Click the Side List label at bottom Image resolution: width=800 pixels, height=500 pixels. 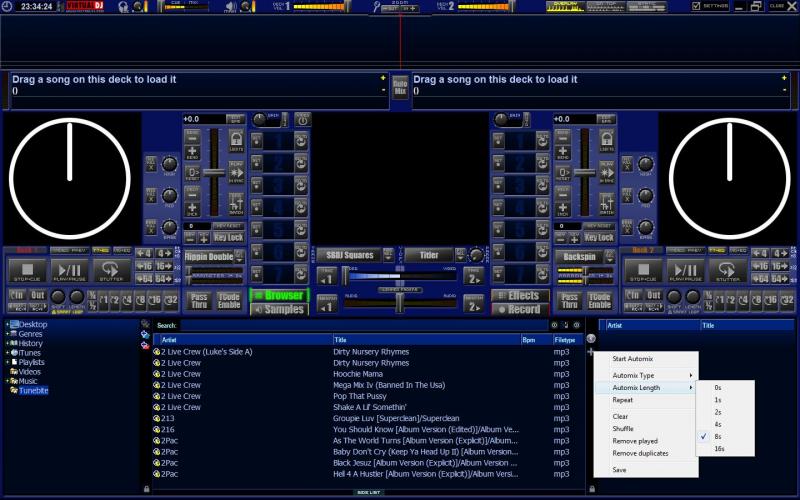(368, 493)
